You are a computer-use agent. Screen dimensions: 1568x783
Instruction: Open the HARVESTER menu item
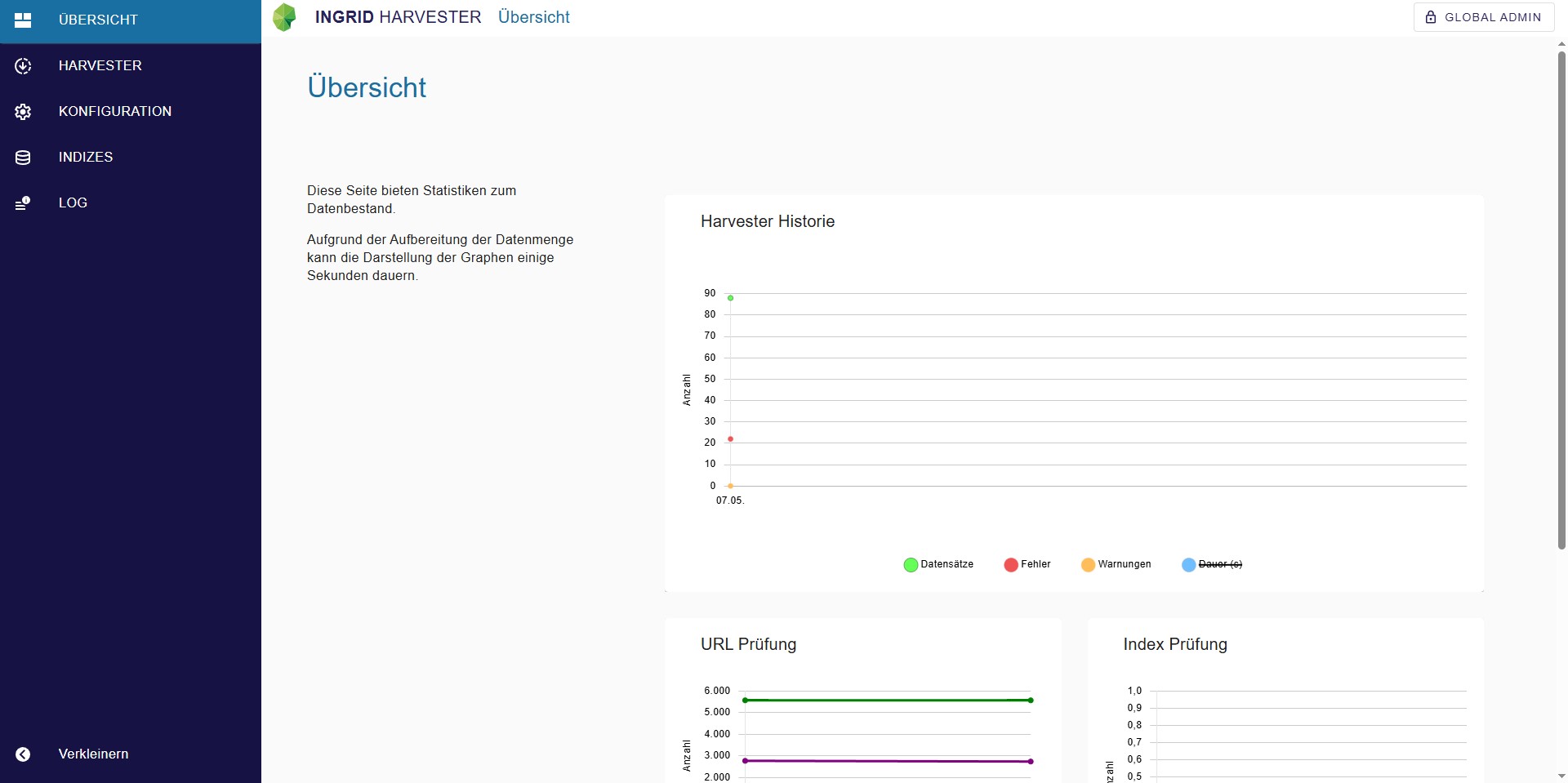(100, 66)
